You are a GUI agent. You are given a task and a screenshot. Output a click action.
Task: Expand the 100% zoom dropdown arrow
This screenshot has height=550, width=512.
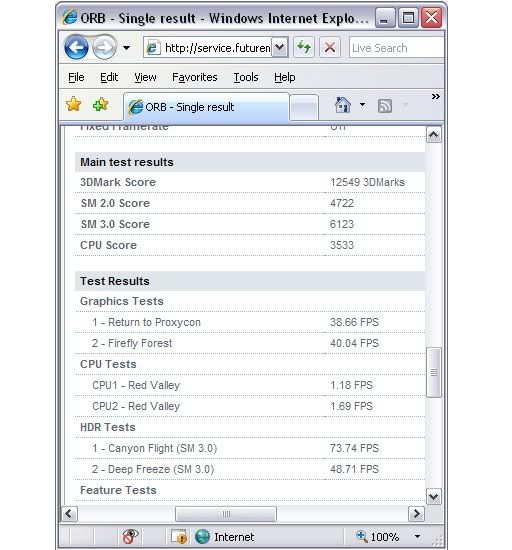coord(417,536)
